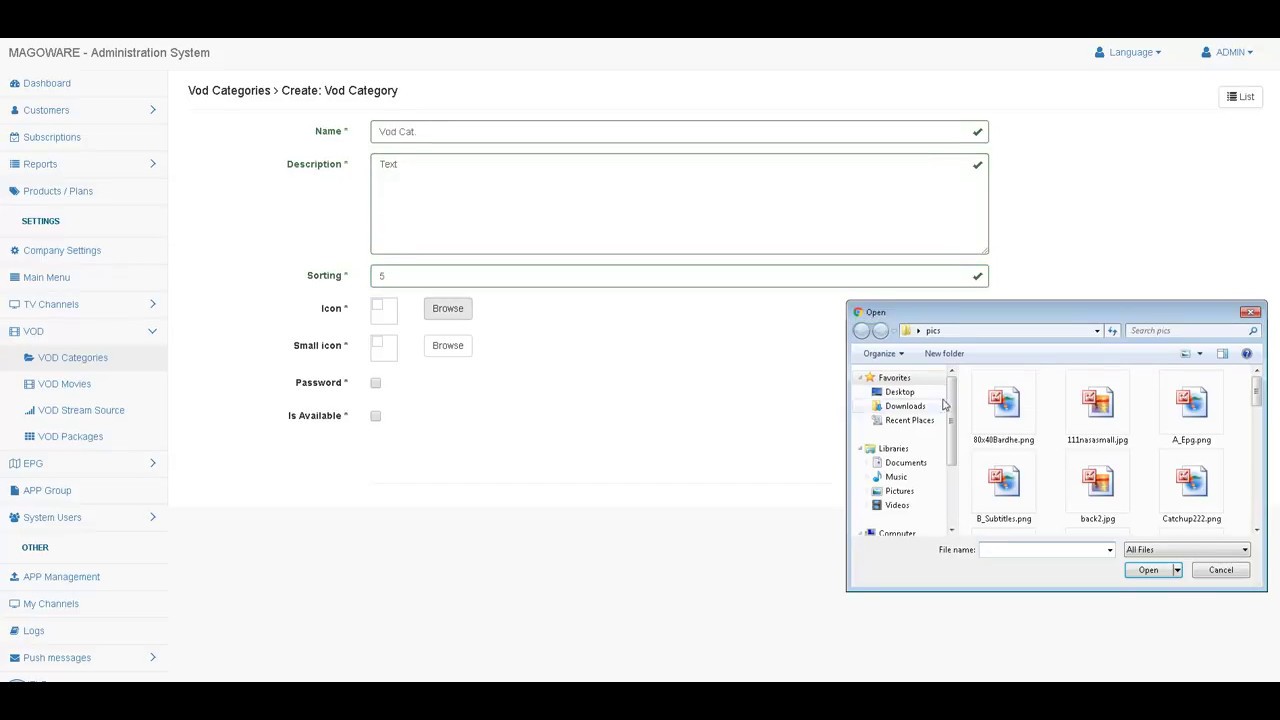Toggle the Is Available checkbox
Image resolution: width=1280 pixels, height=720 pixels.
click(375, 415)
